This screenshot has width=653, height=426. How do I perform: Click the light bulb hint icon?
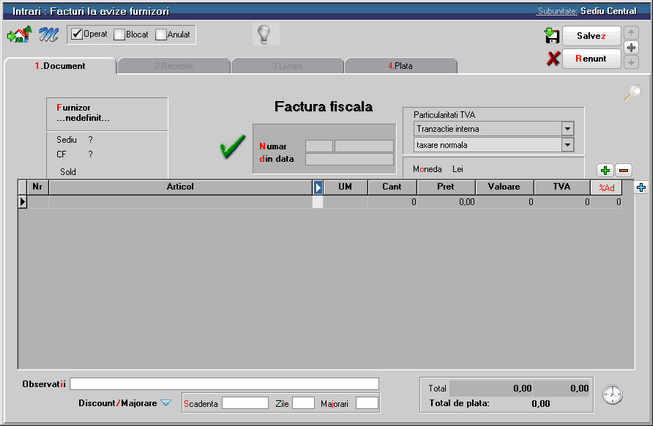coord(264,34)
